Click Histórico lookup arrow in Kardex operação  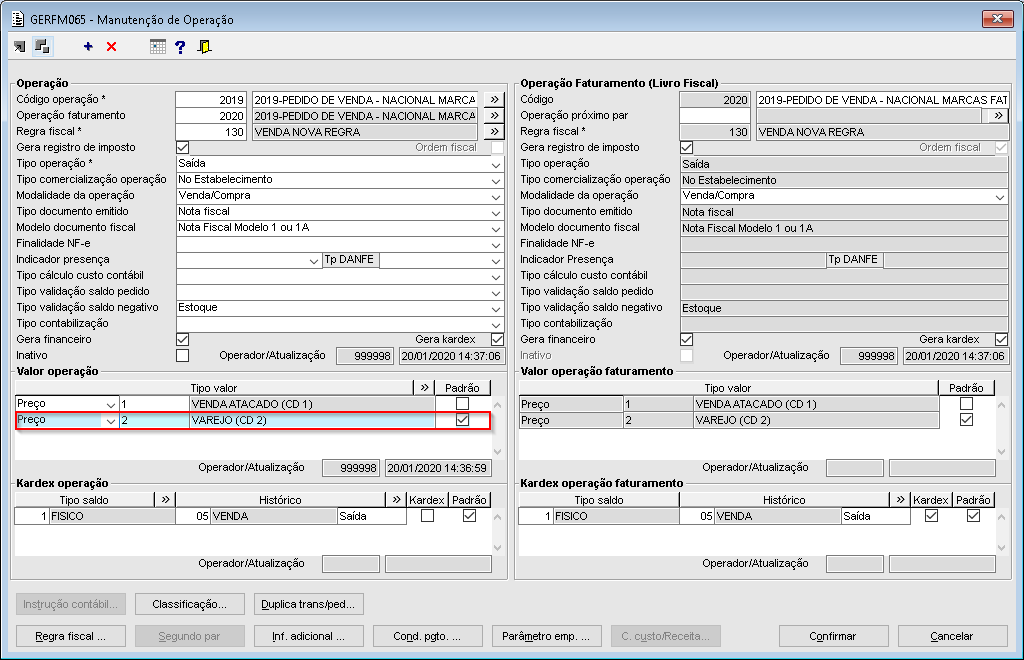396,499
